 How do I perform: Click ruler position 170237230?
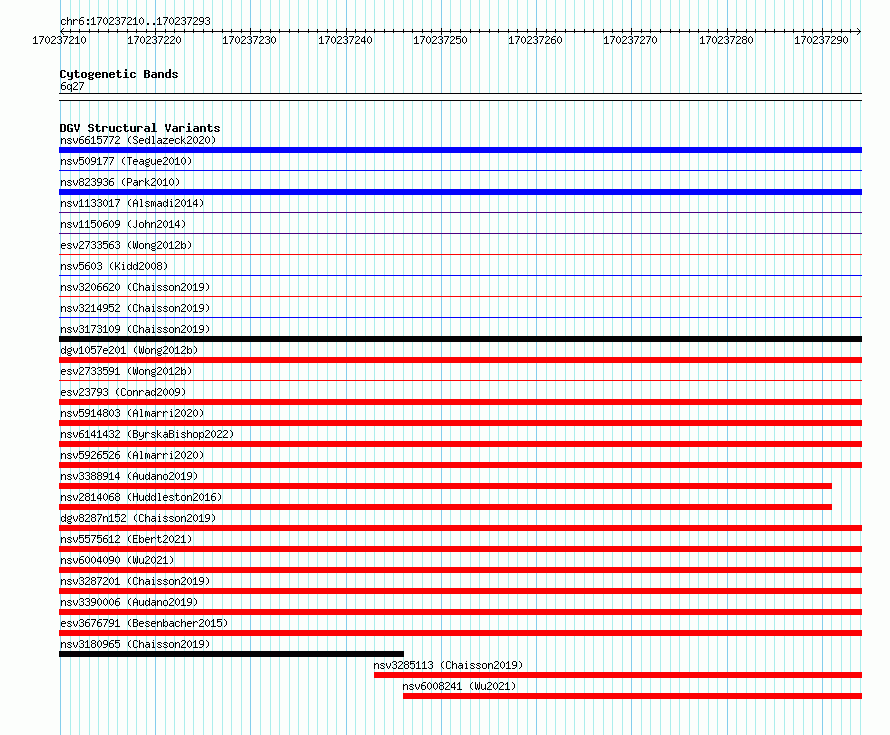point(249,40)
